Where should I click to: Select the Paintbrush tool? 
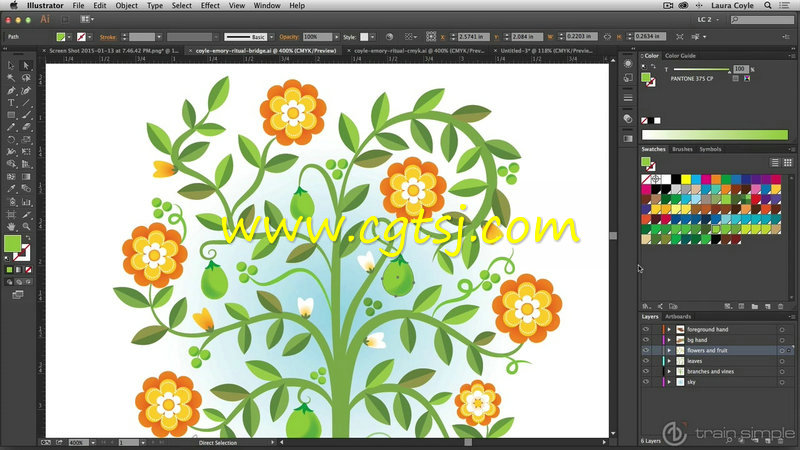click(x=26, y=115)
